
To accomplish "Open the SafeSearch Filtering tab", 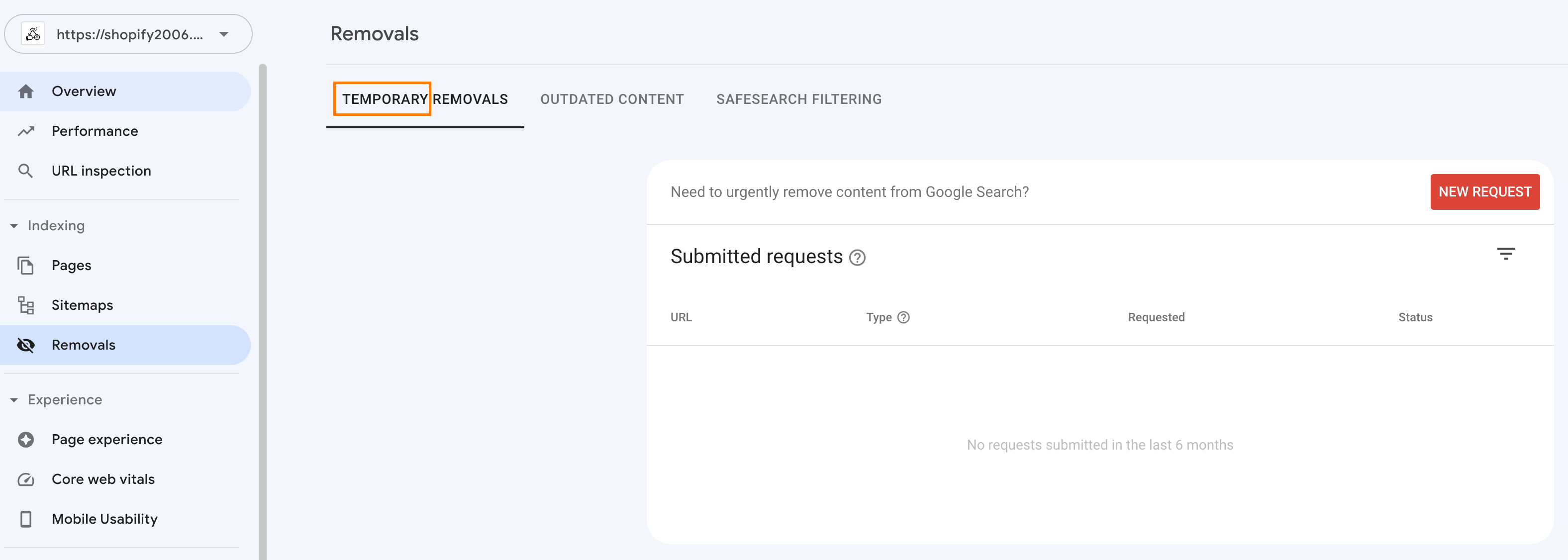I will tap(799, 98).
